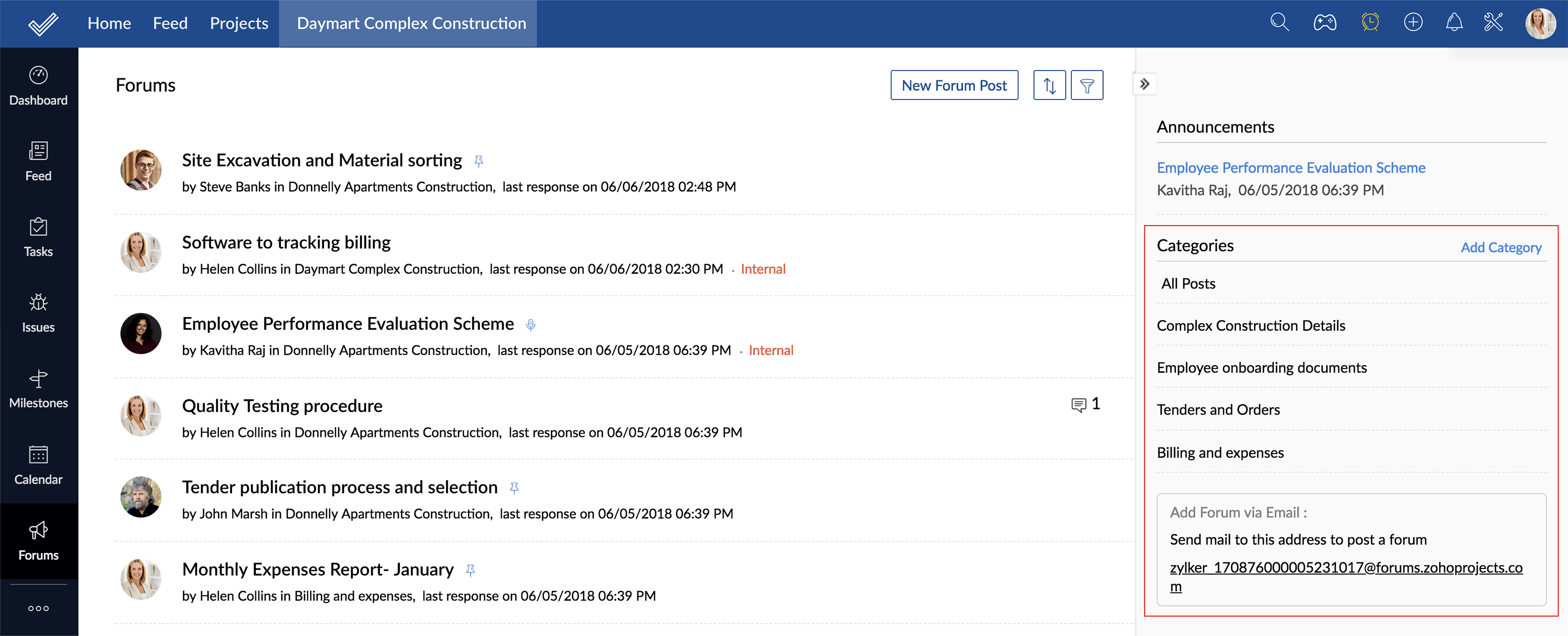Open the filter funnel dropdown
The width and height of the screenshot is (1568, 636).
pyautogui.click(x=1087, y=85)
